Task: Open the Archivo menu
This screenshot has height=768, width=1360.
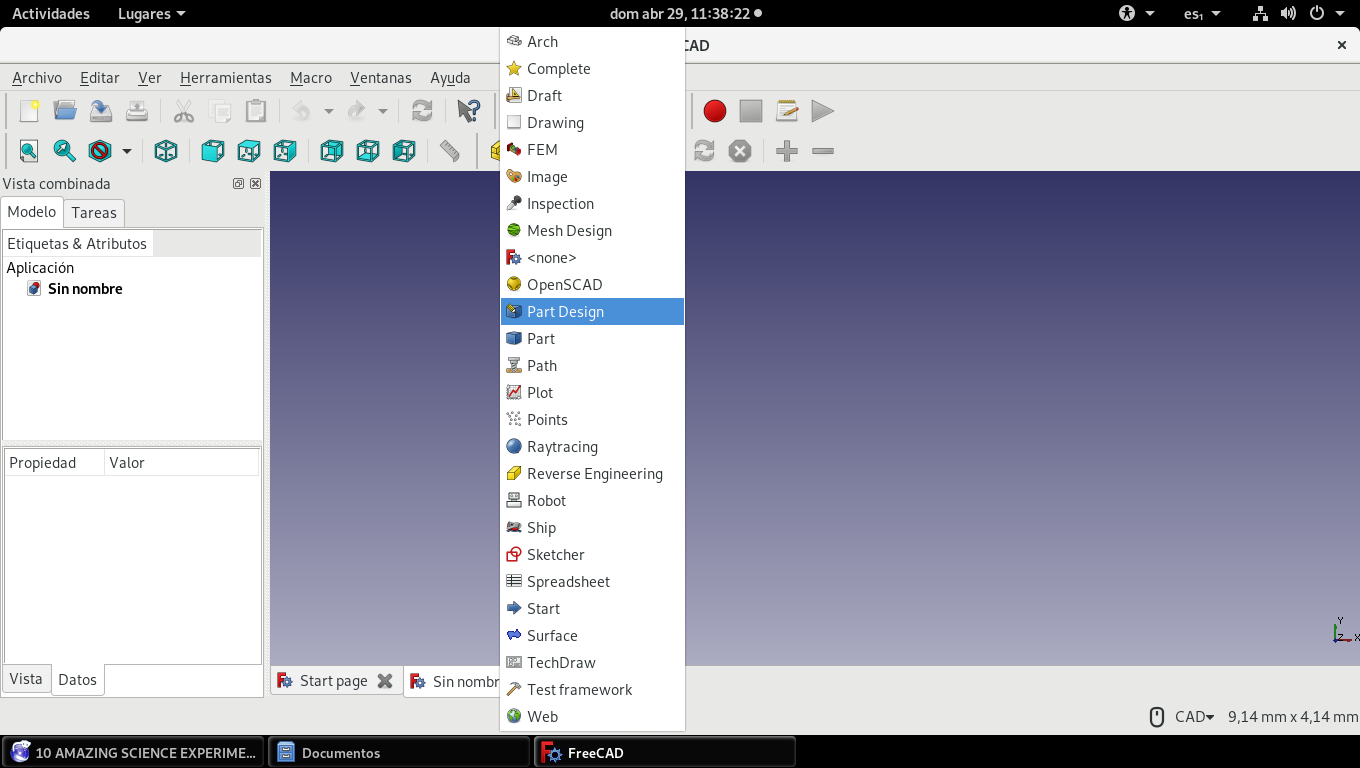Action: [x=37, y=77]
